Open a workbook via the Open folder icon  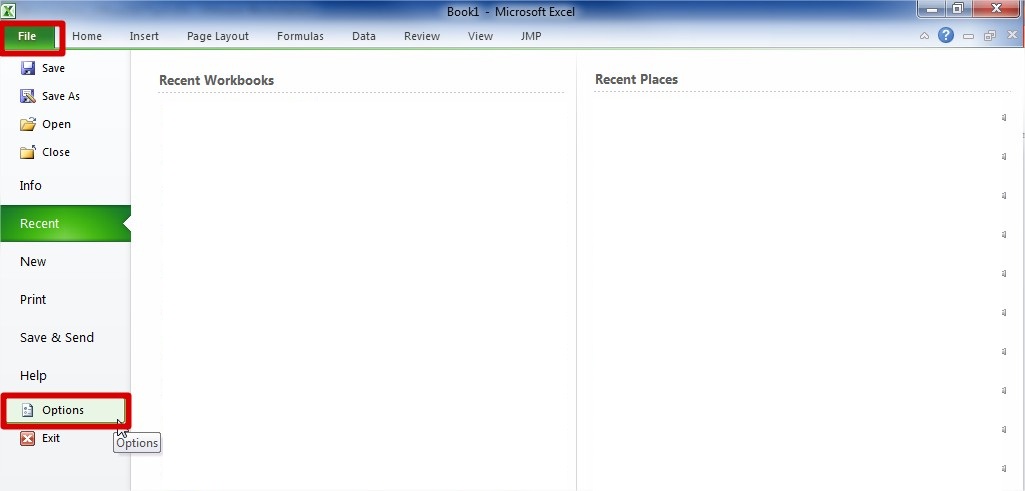28,124
